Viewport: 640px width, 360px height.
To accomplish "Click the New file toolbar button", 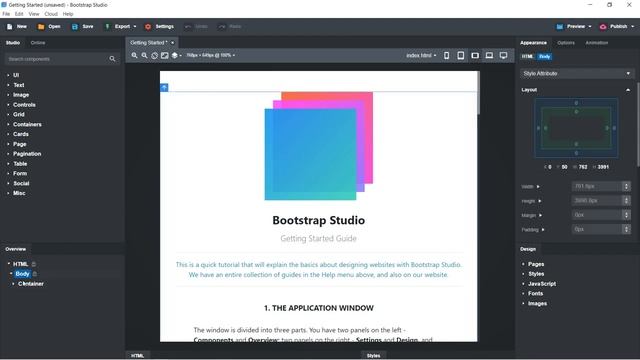I will tap(17, 27).
